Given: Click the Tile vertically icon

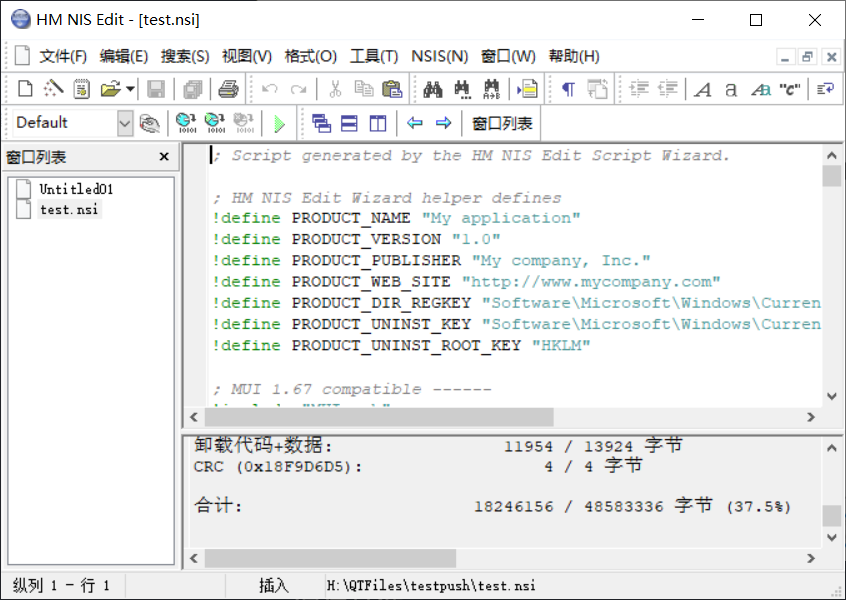Looking at the screenshot, I should coord(378,124).
